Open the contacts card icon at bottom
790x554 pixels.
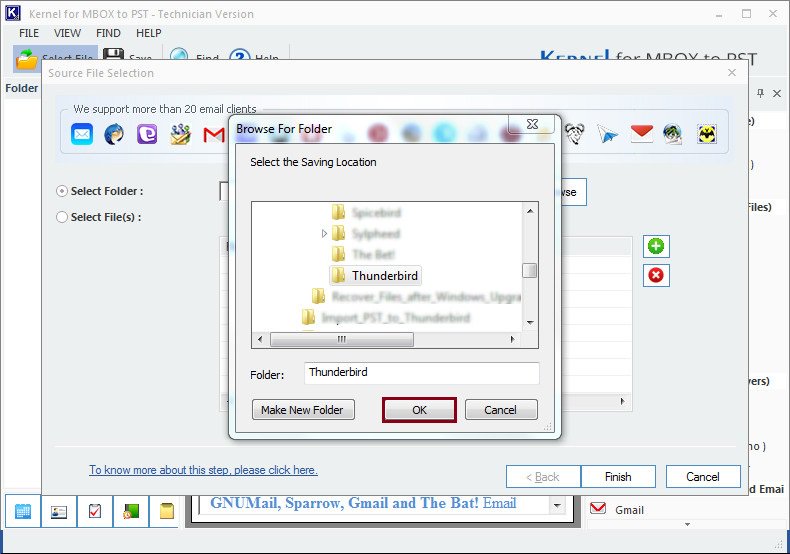click(x=59, y=511)
